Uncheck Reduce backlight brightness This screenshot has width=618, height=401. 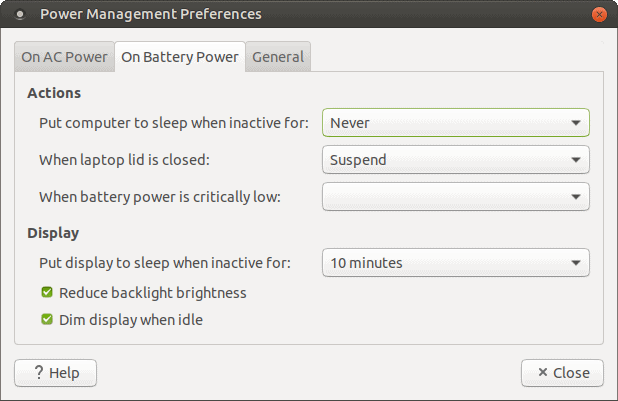point(47,292)
